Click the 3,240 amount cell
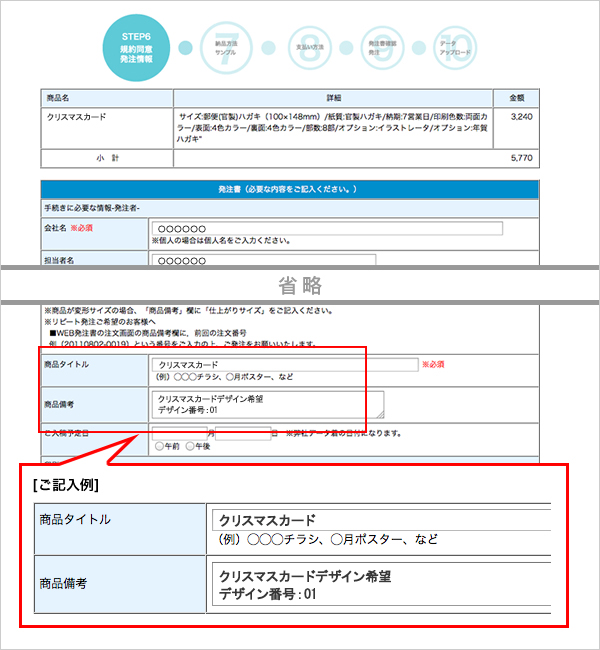The image size is (600, 650). [x=517, y=128]
